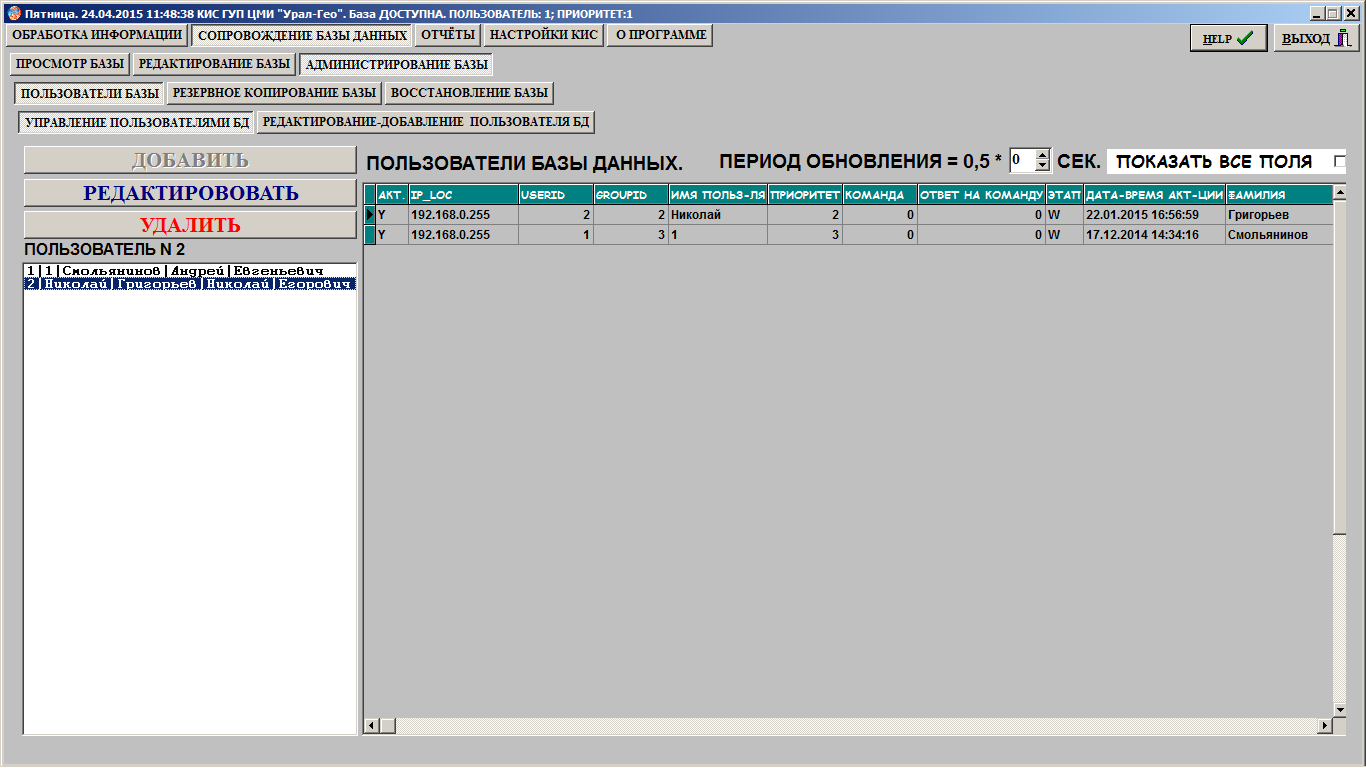The height and width of the screenshot is (768, 1366).
Task: Switch to the ОТЧЁТЫ tab
Action: pos(448,34)
